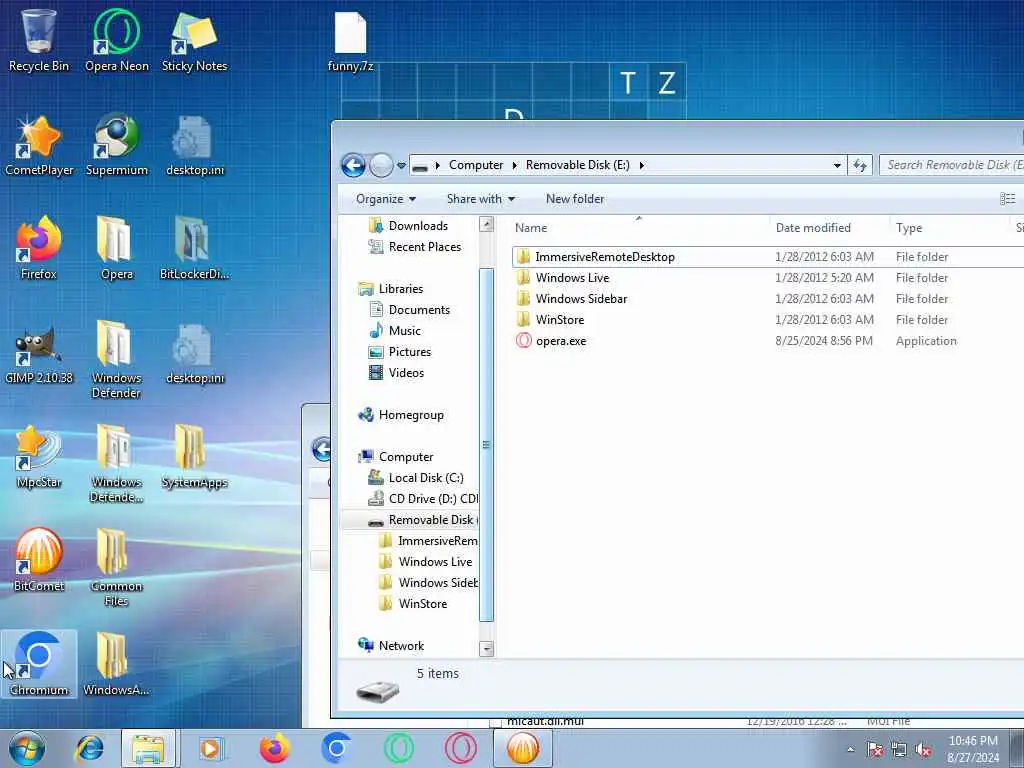Viewport: 1024px width, 768px height.
Task: Expand the arrow after Computer in breadcrumb
Action: 515,165
